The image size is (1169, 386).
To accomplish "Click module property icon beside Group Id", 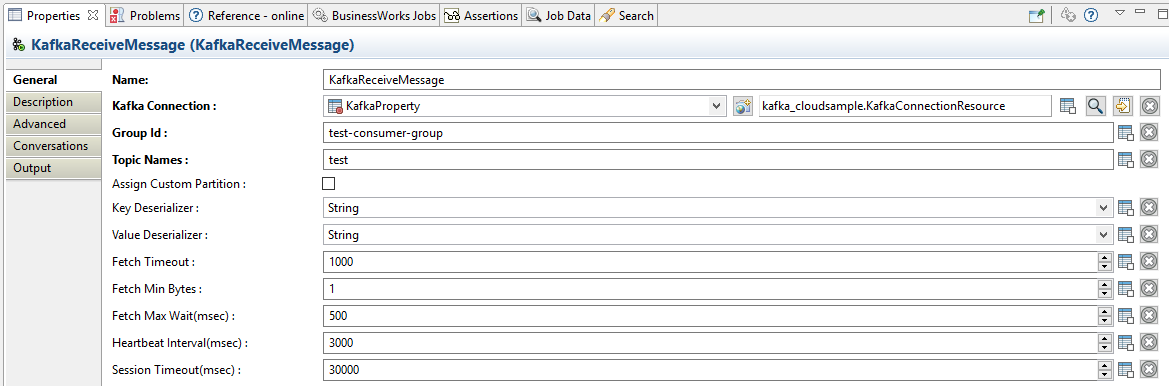I will [x=1126, y=133].
